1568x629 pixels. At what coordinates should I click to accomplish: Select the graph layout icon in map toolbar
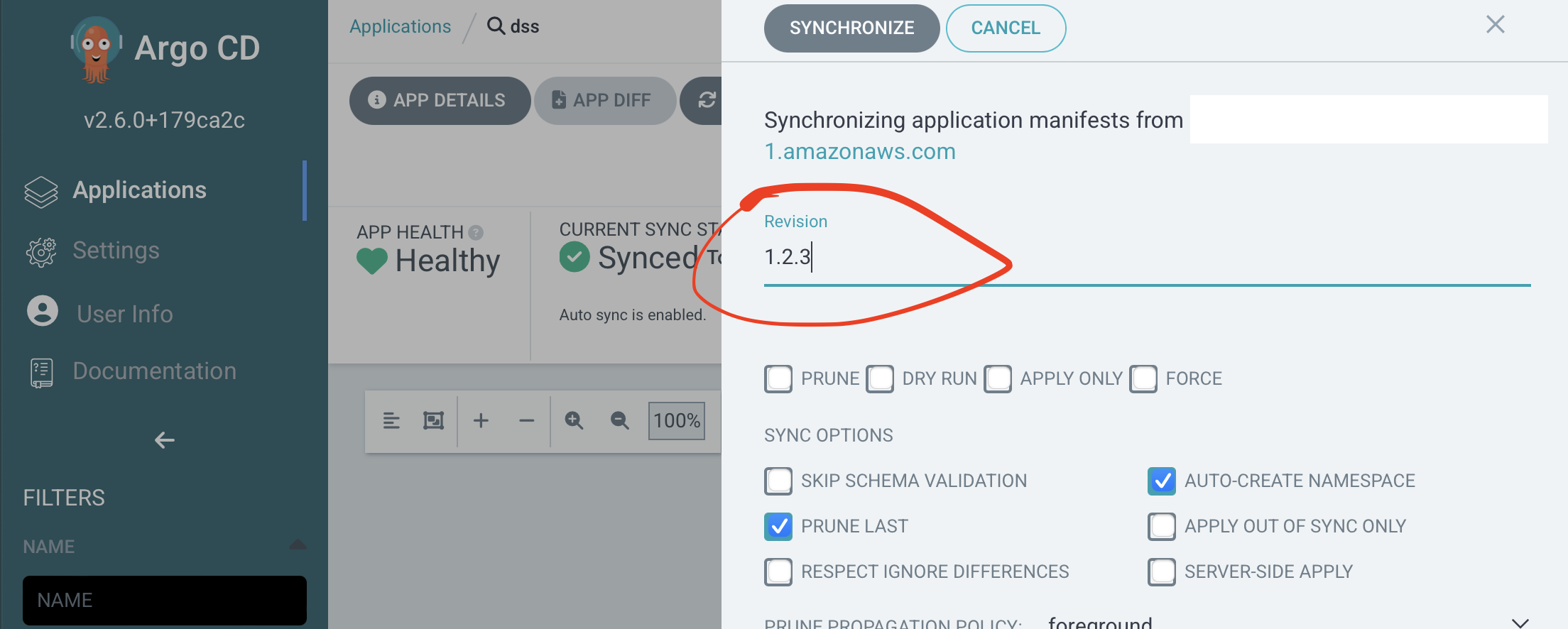pos(391,420)
